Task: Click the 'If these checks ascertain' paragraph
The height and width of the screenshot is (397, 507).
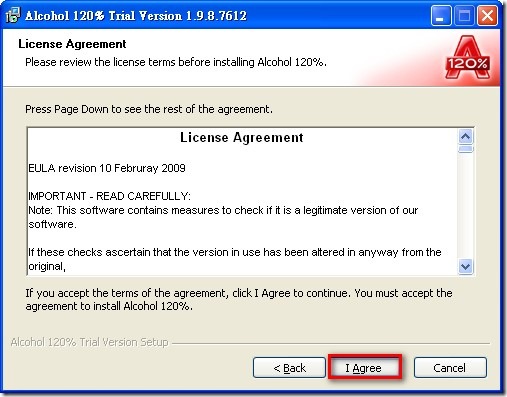Action: point(235,259)
